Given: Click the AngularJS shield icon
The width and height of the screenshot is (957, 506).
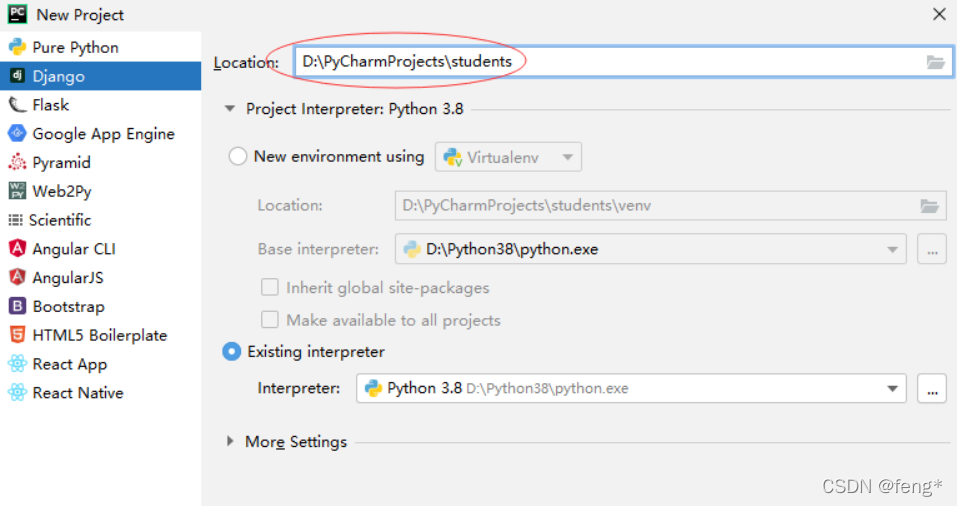Looking at the screenshot, I should click(x=17, y=277).
